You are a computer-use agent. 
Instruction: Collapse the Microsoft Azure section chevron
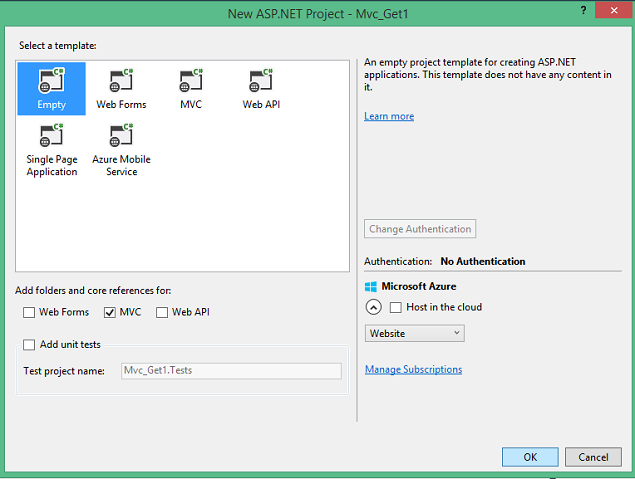pyautogui.click(x=373, y=307)
